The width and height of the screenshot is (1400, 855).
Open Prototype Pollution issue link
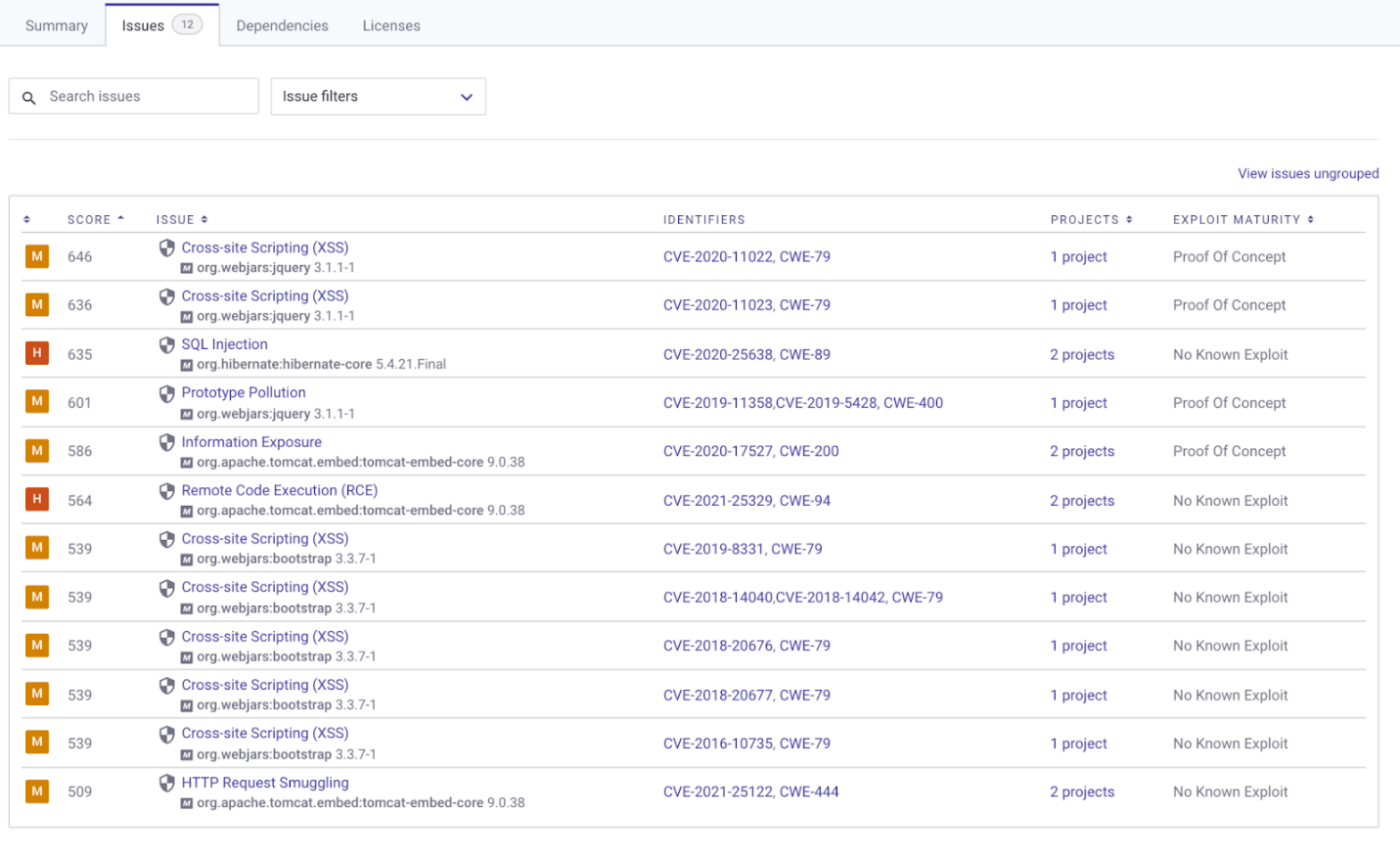coord(244,392)
